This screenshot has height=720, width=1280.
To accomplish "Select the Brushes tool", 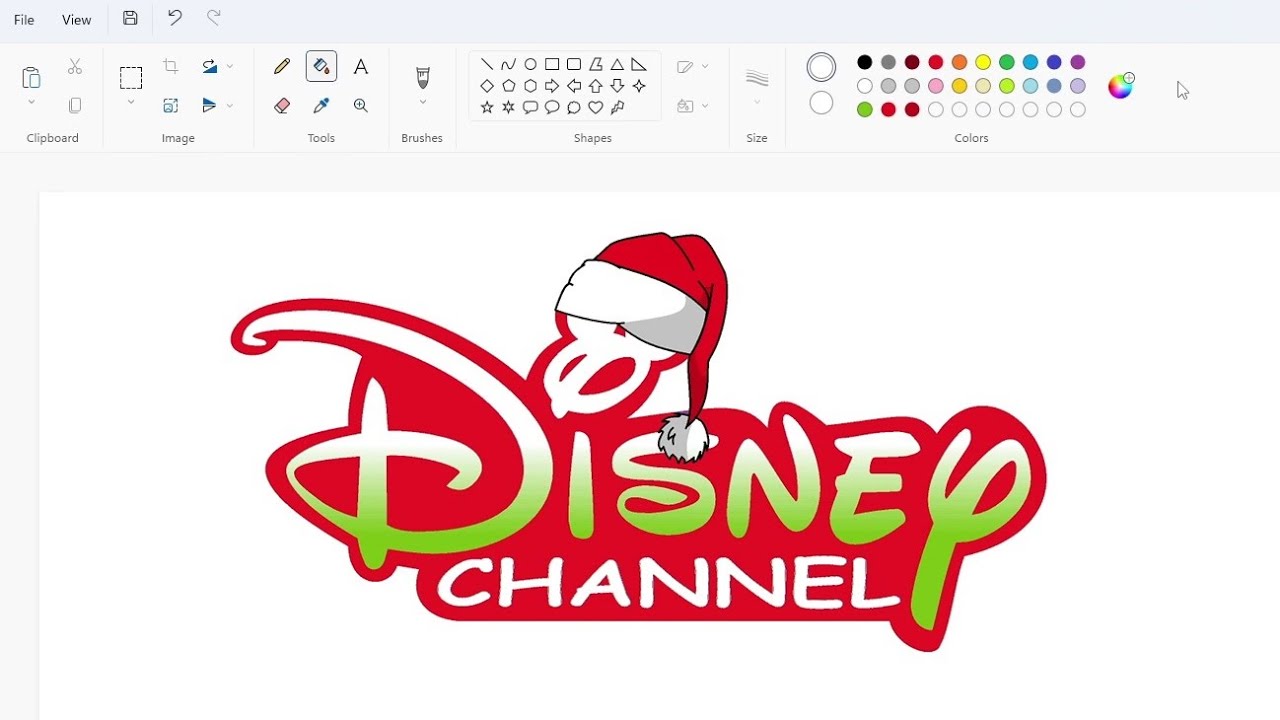I will (422, 77).
